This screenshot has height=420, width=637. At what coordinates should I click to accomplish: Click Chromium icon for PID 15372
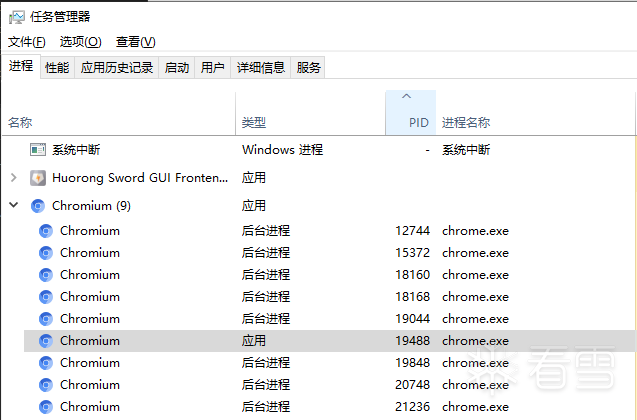[46, 253]
